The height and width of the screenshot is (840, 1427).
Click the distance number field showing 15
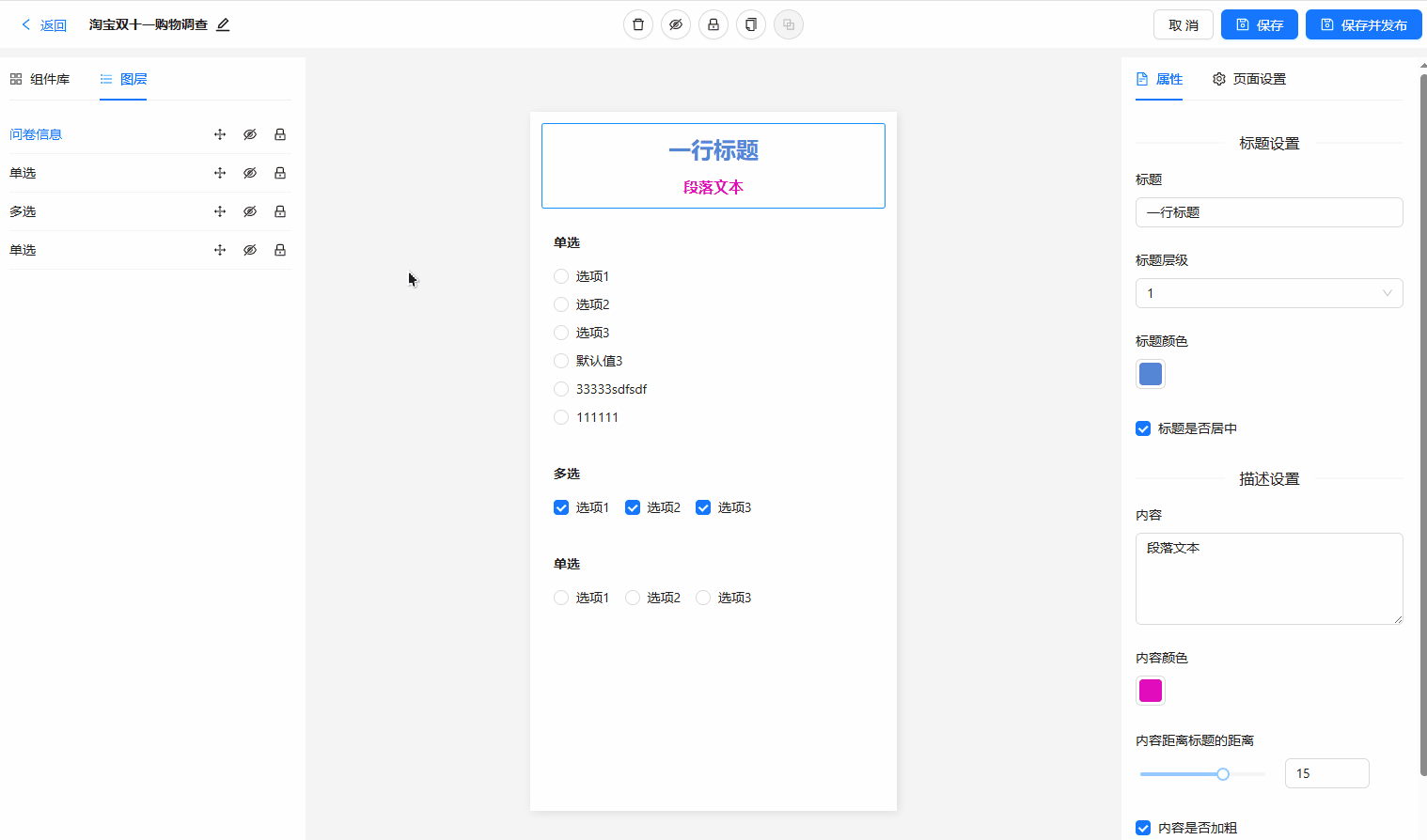coord(1326,773)
